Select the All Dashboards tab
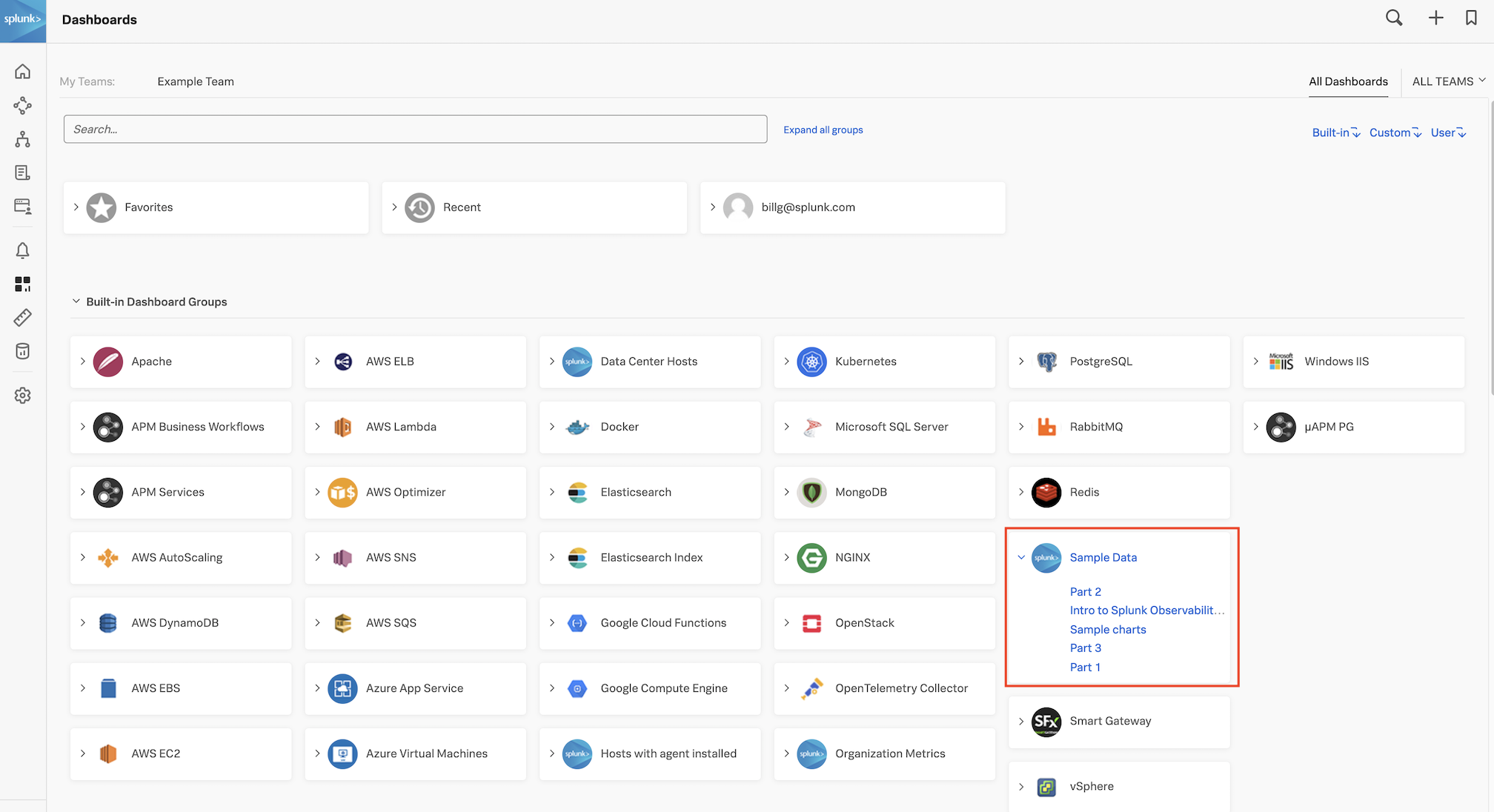Viewport: 1494px width, 812px height. pyautogui.click(x=1348, y=81)
